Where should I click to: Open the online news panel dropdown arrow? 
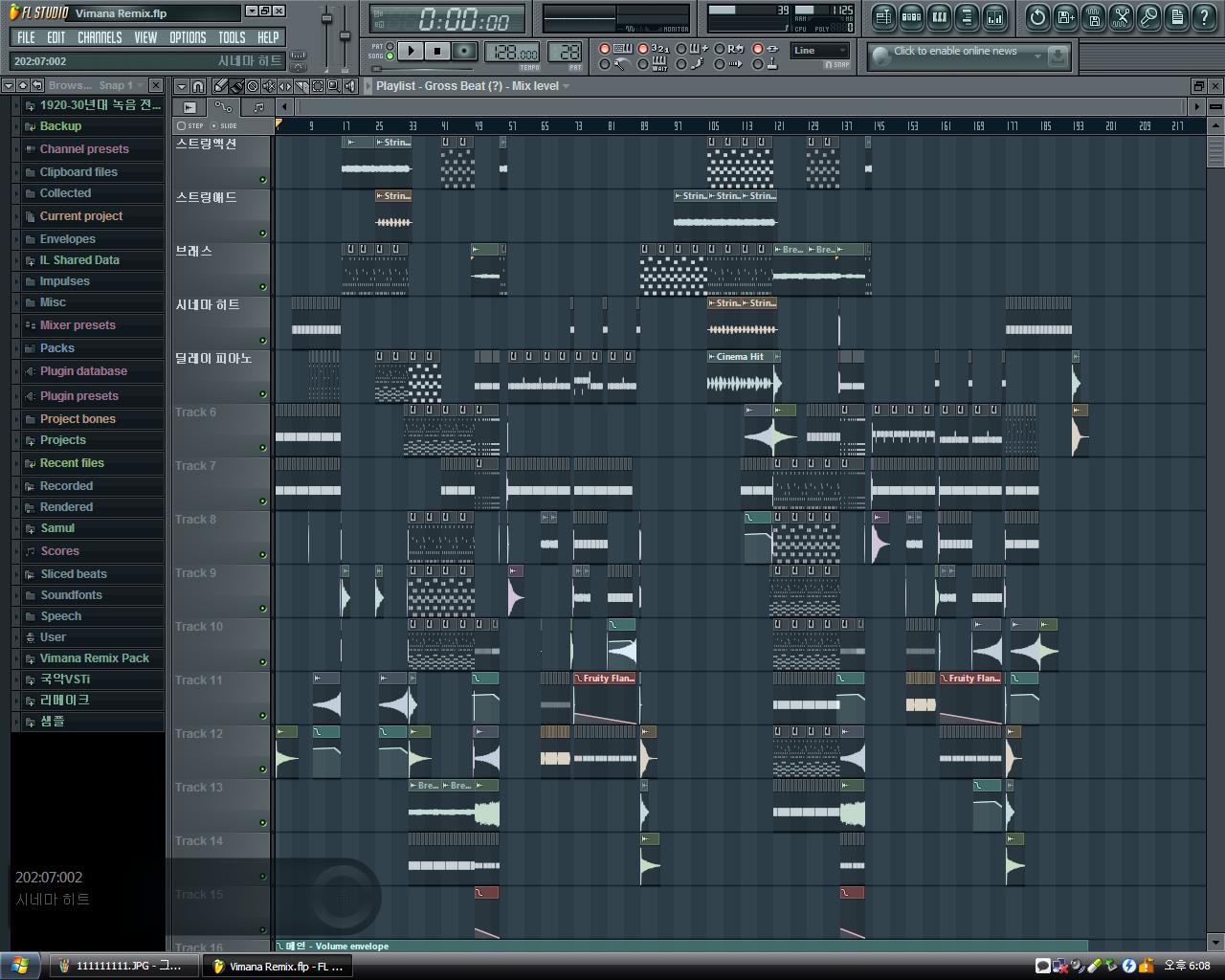coord(1037,56)
